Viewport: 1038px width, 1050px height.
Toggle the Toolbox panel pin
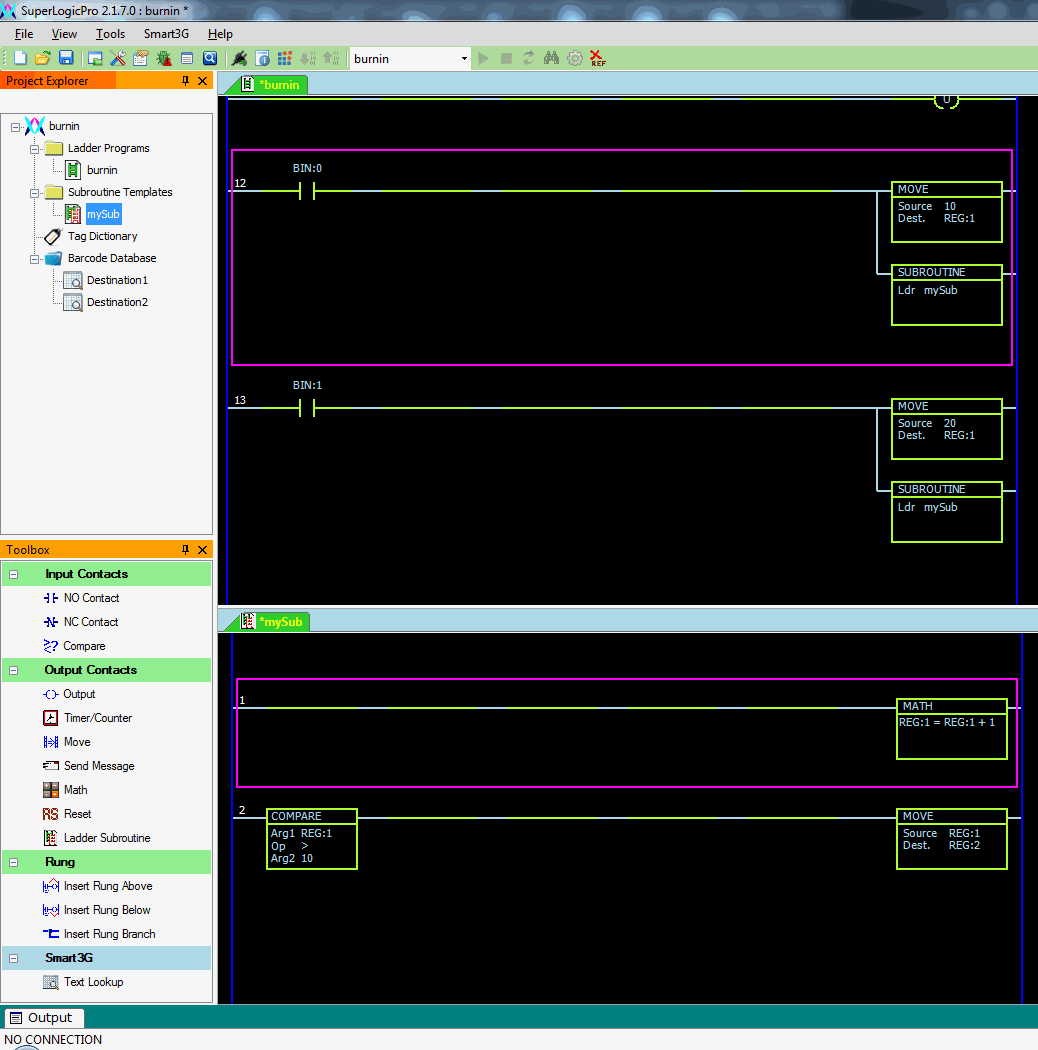click(x=185, y=550)
